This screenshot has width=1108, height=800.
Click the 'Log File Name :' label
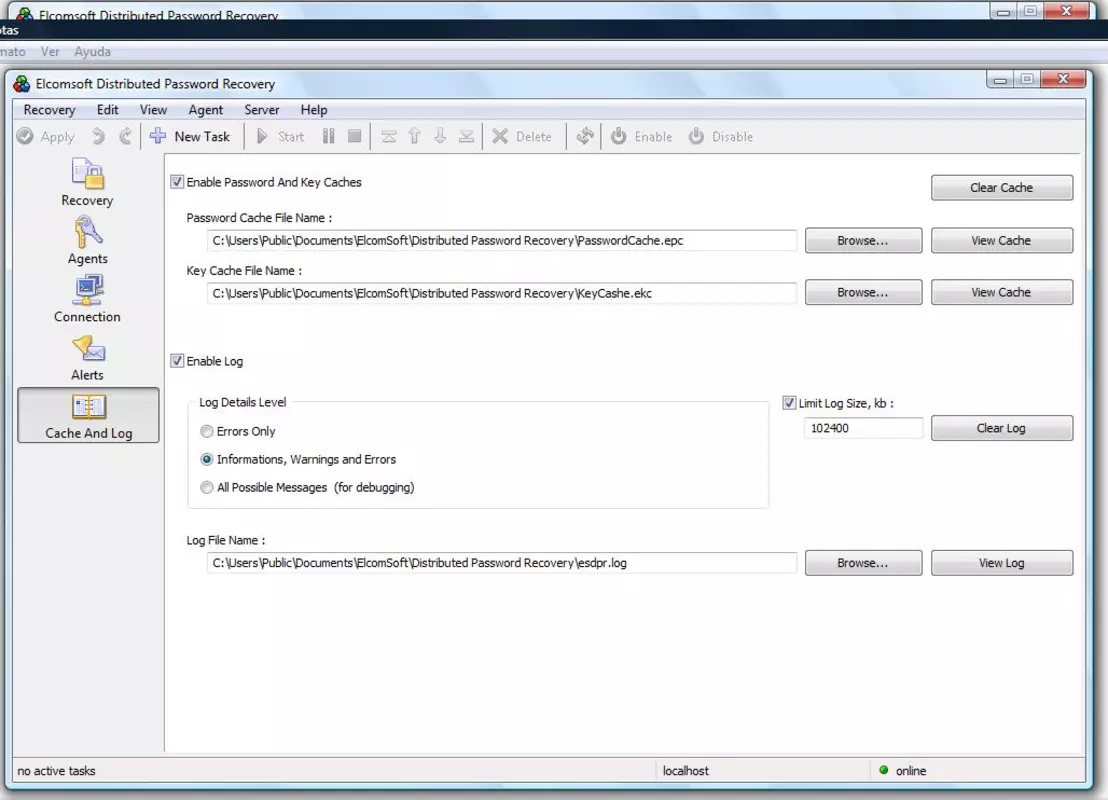pos(226,540)
